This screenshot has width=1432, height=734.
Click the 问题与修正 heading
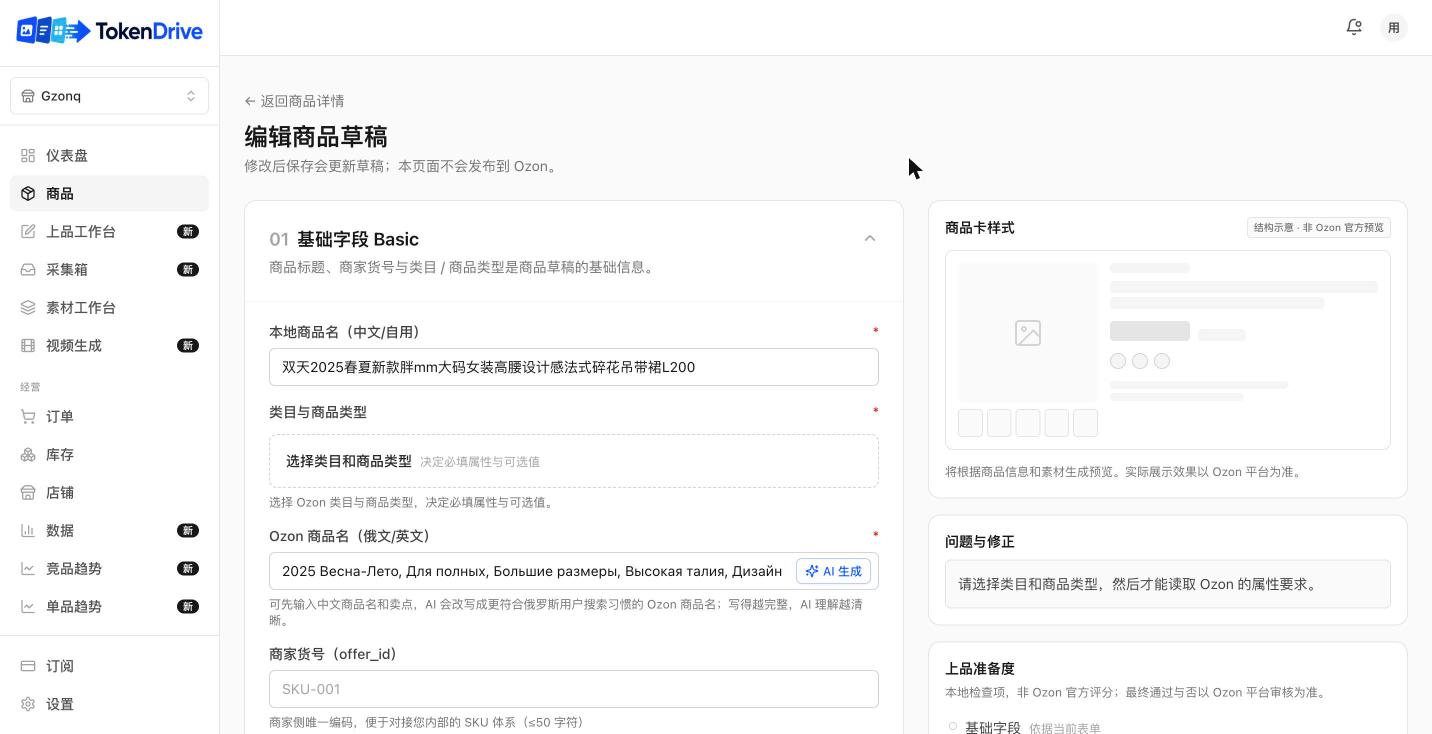pos(980,541)
